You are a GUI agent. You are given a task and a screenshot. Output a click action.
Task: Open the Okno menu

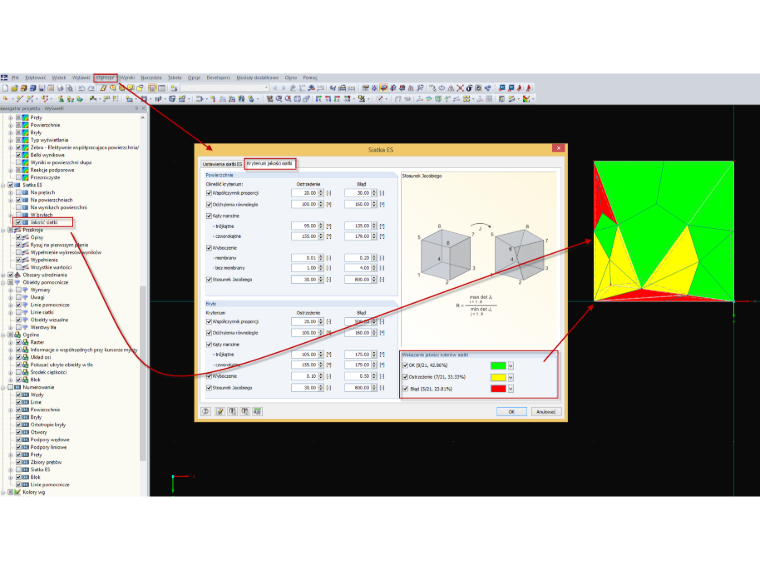(x=291, y=78)
